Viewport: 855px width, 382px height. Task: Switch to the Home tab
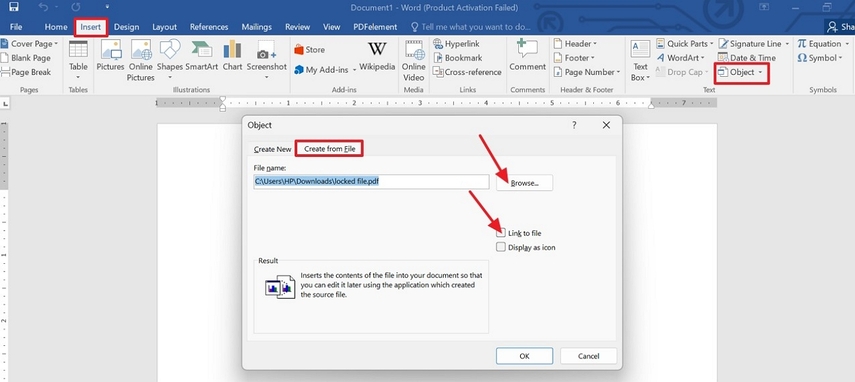pyautogui.click(x=56, y=27)
